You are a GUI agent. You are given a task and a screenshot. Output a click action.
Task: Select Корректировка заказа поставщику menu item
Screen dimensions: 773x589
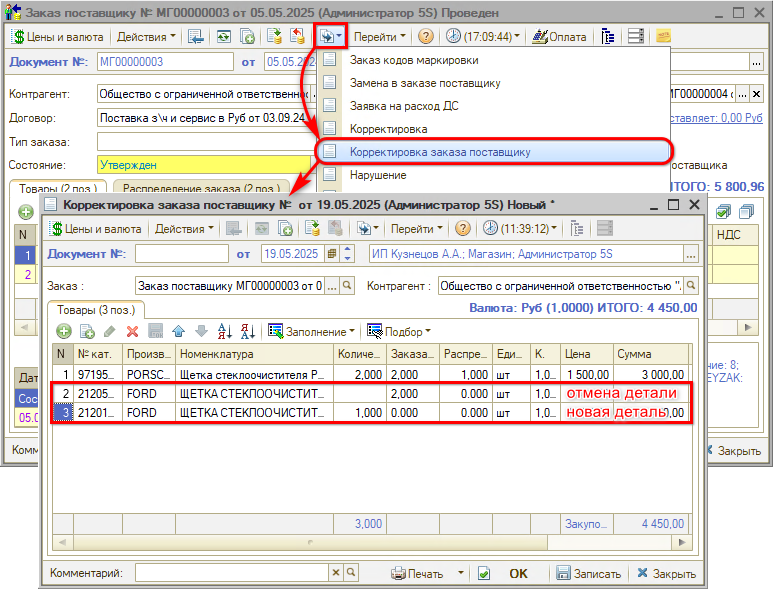point(440,152)
